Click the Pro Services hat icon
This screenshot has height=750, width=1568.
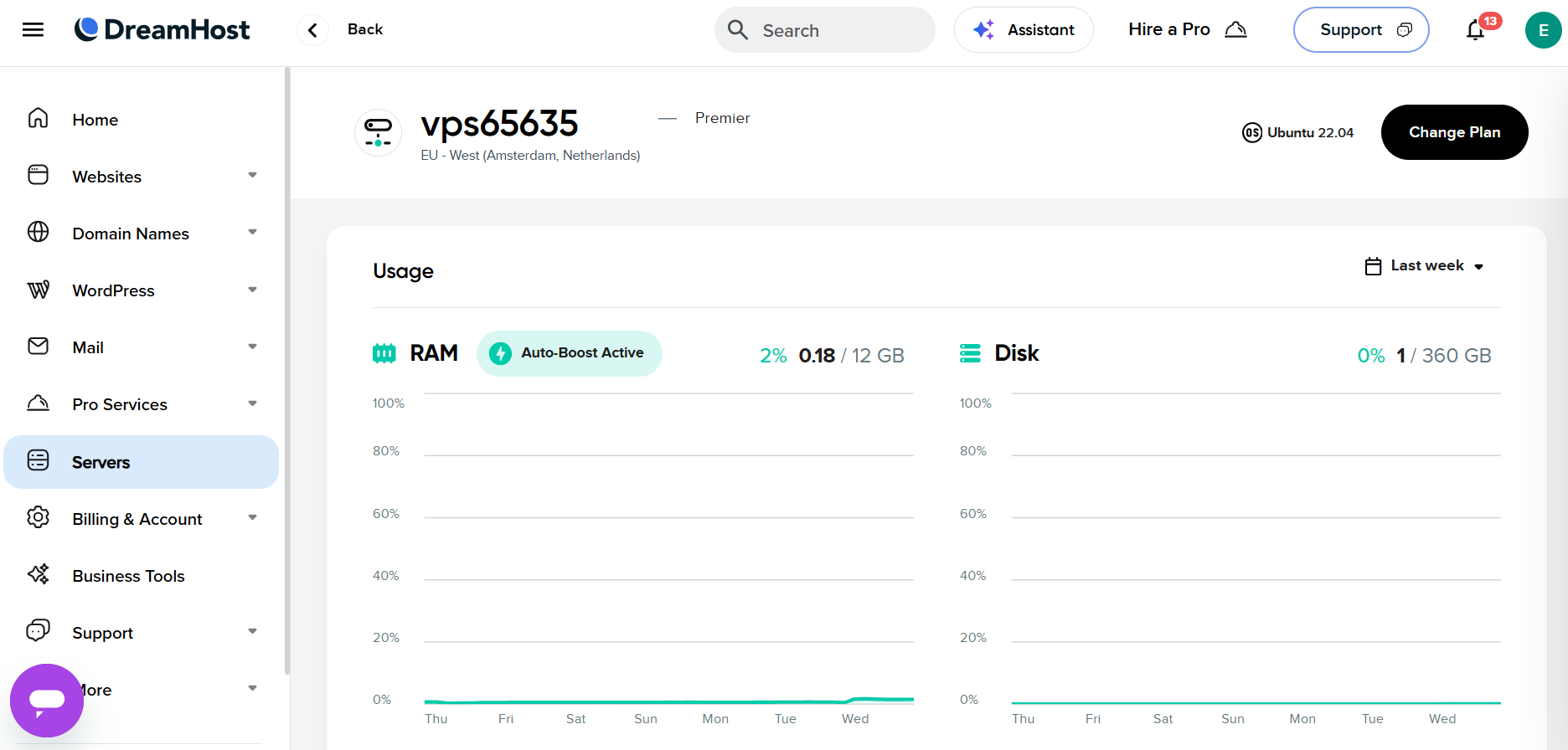tap(39, 403)
